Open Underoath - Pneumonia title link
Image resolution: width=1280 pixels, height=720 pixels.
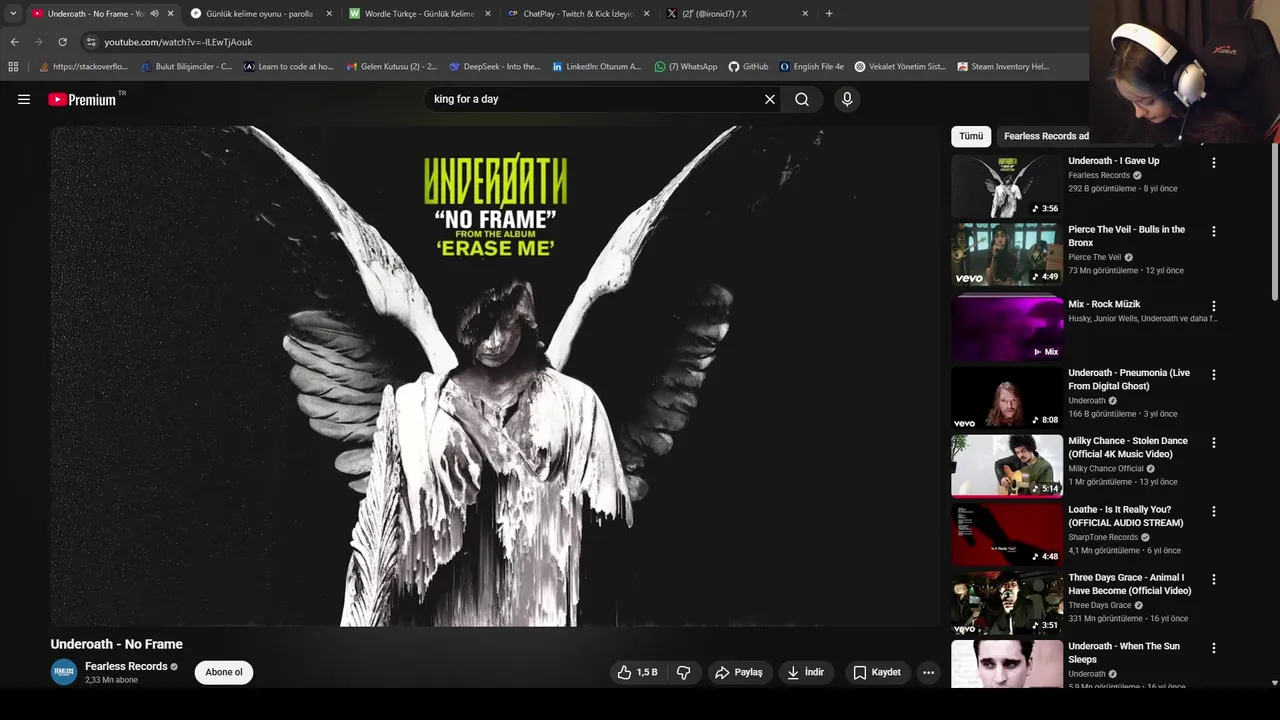click(1129, 379)
